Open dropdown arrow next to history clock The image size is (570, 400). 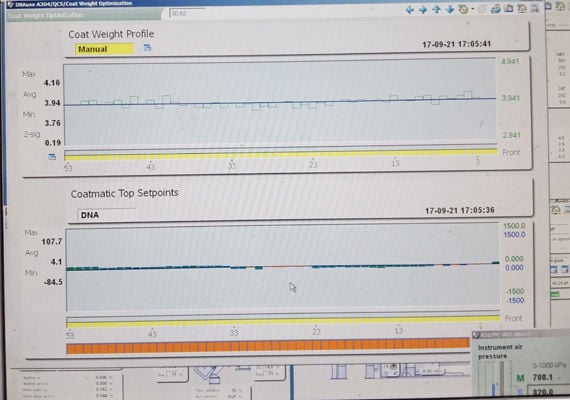click(473, 9)
